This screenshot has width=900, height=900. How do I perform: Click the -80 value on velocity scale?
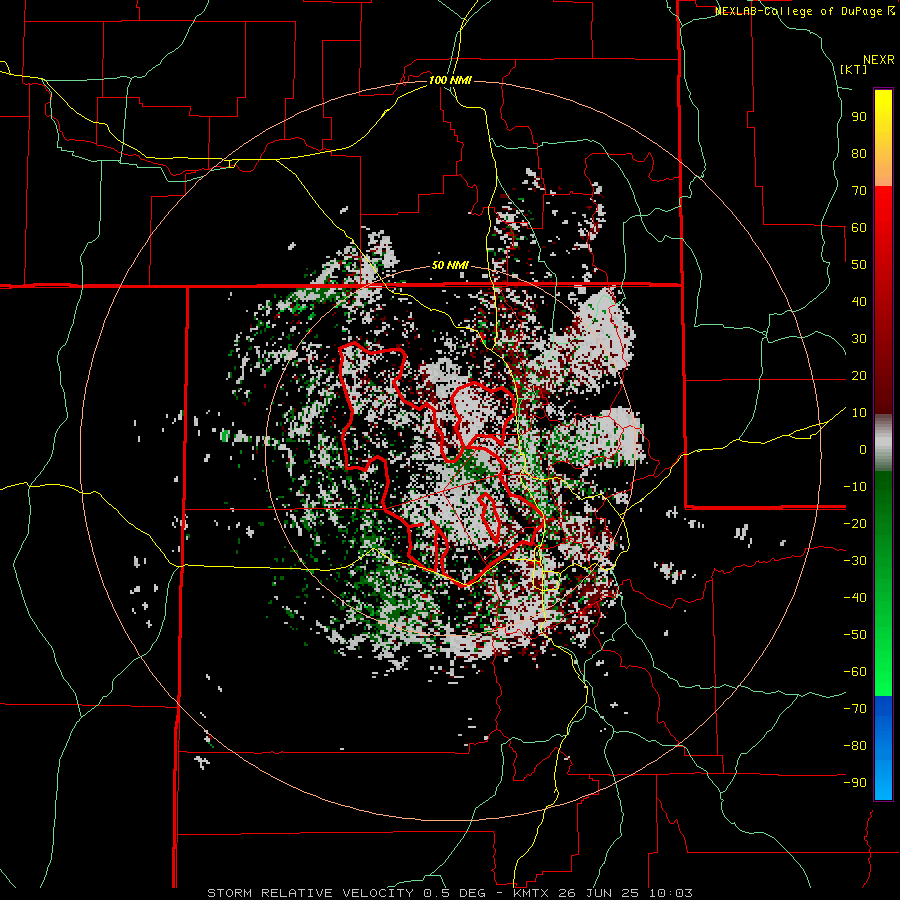tap(855, 746)
